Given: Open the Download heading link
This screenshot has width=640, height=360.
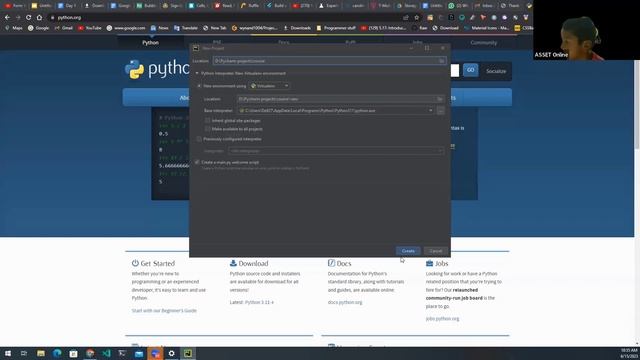Looking at the screenshot, I should click(x=249, y=264).
